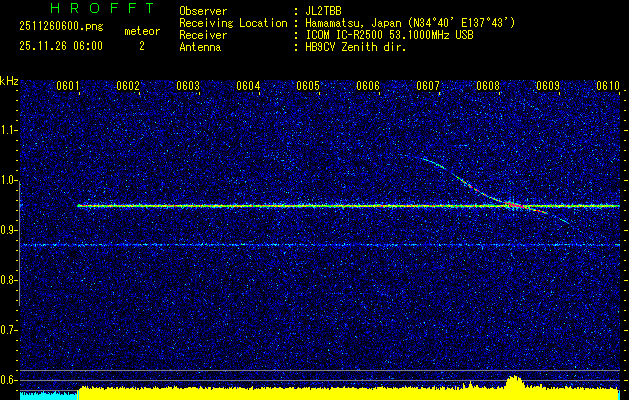Click the meteor count value 2
The height and width of the screenshot is (400, 629).
click(x=141, y=45)
